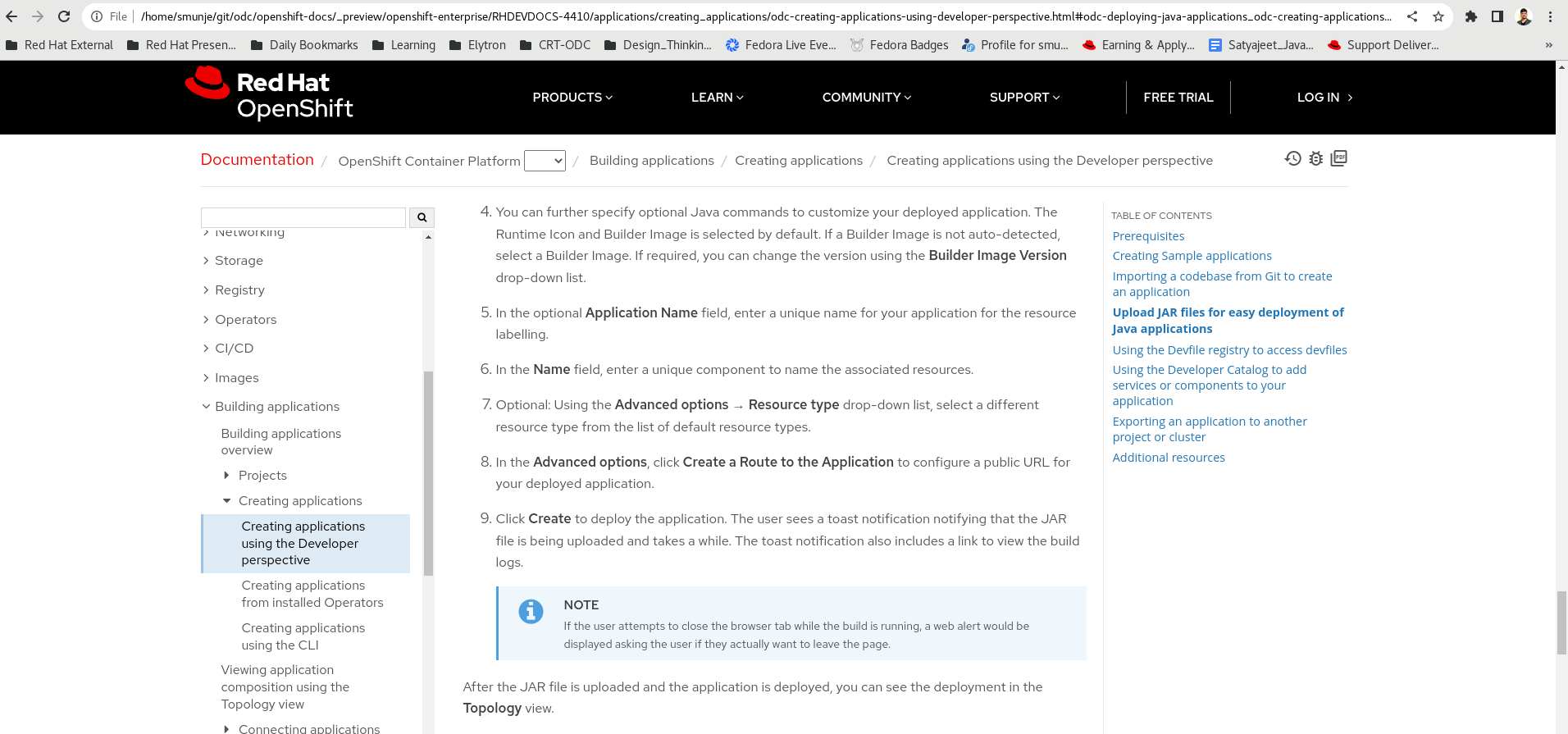
Task: Expand the Projects subsection
Action: click(x=255, y=476)
